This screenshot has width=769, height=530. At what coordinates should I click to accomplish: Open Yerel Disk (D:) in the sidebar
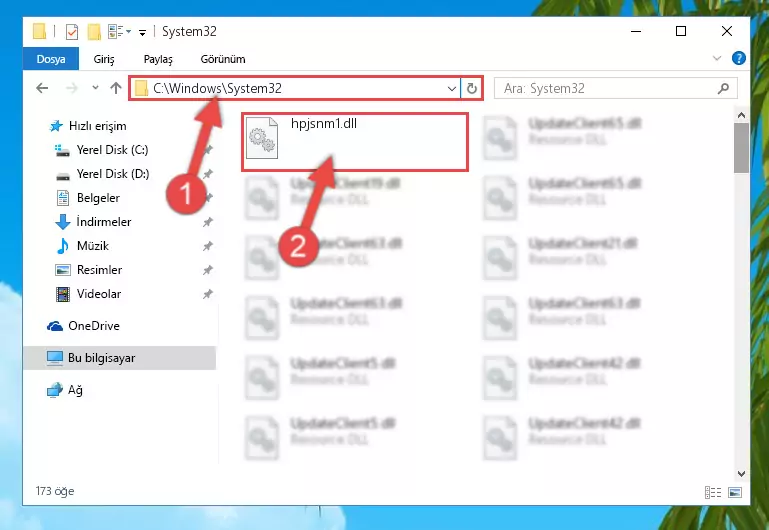(102, 174)
